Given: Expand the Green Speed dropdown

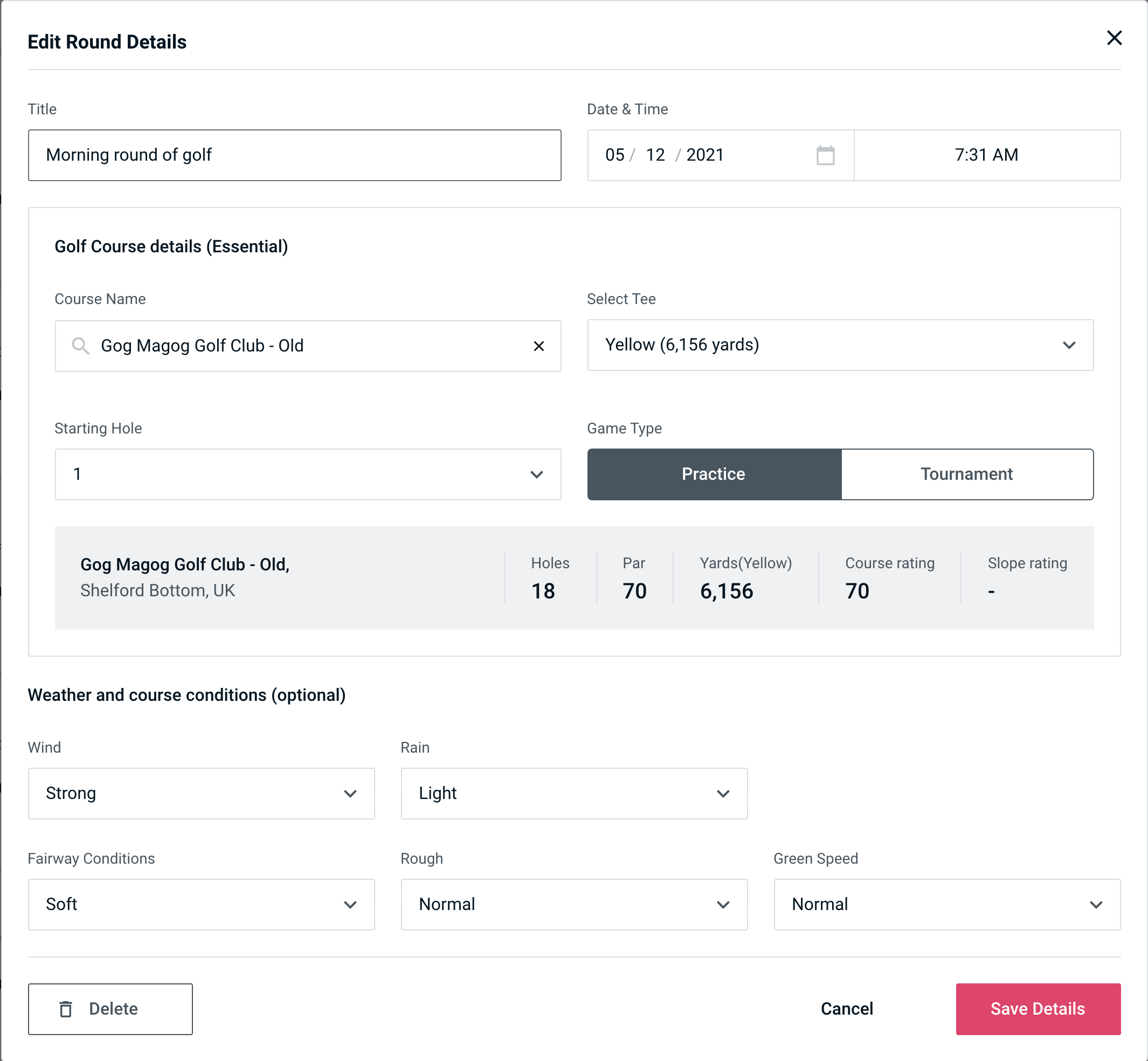Looking at the screenshot, I should [946, 904].
